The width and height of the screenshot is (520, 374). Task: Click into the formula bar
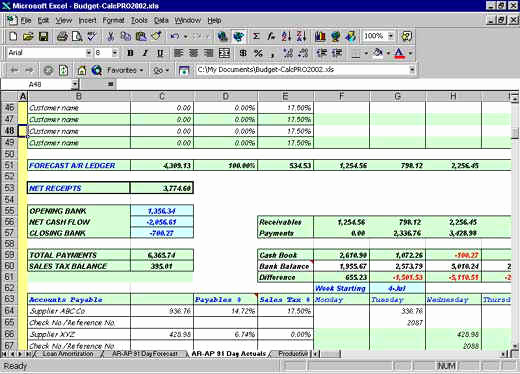317,84
